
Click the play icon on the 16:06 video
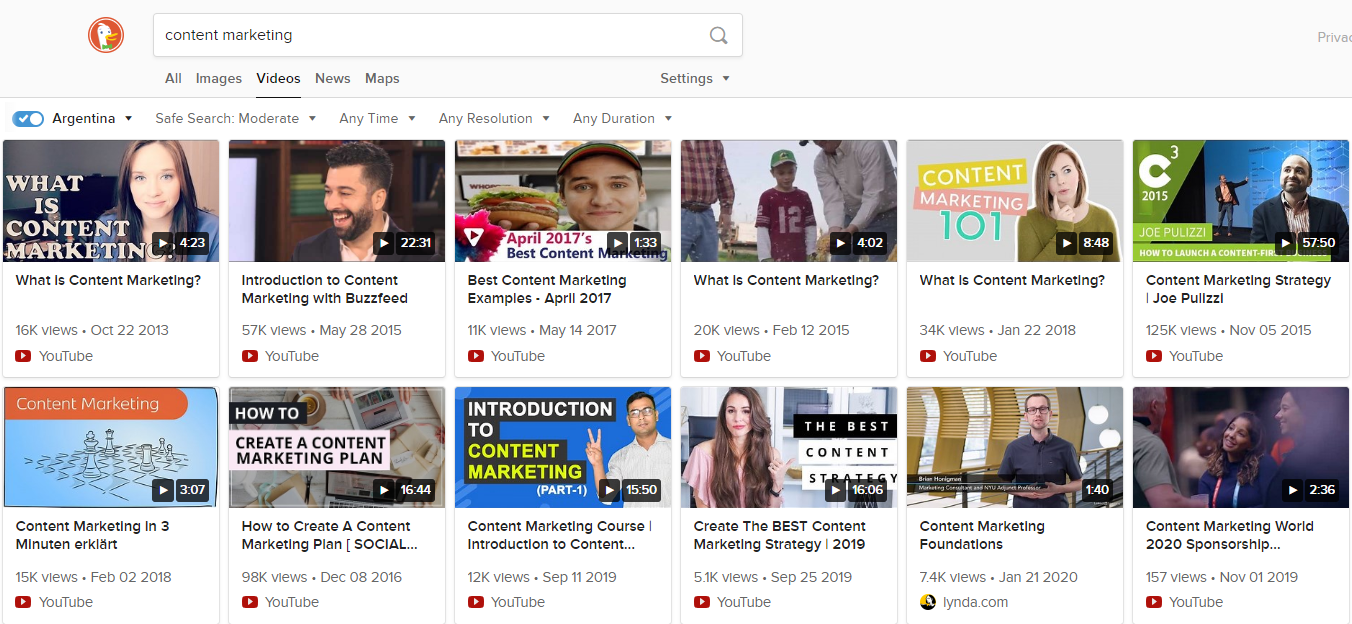(x=835, y=490)
